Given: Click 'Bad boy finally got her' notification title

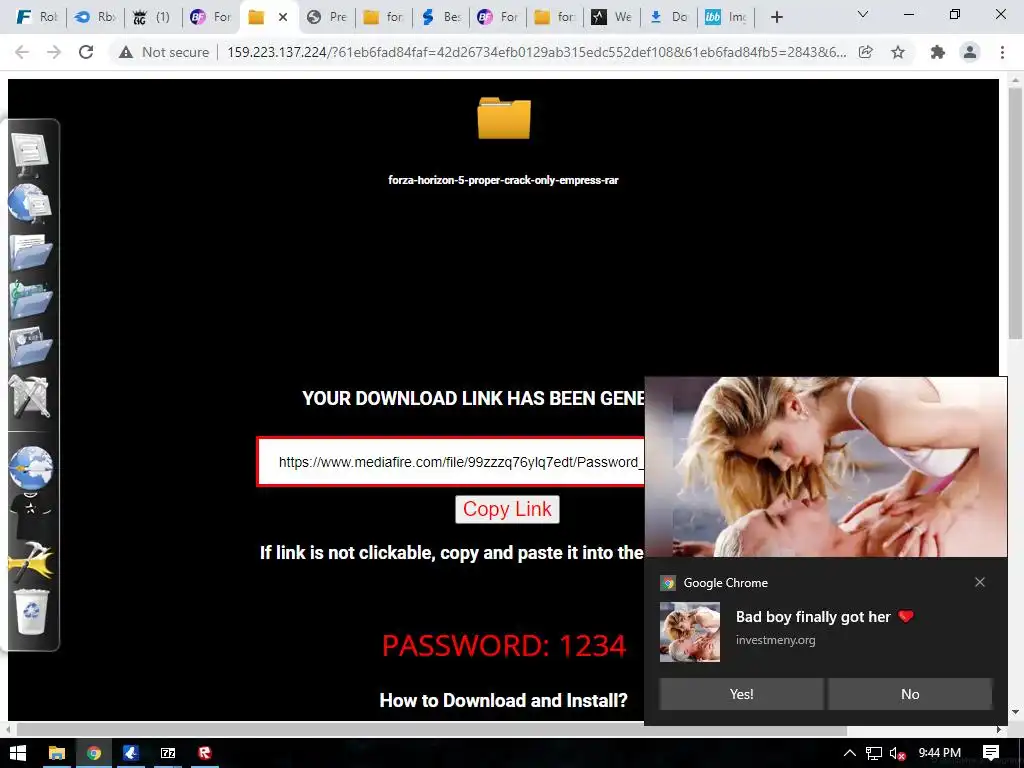Looking at the screenshot, I should coord(813,616).
